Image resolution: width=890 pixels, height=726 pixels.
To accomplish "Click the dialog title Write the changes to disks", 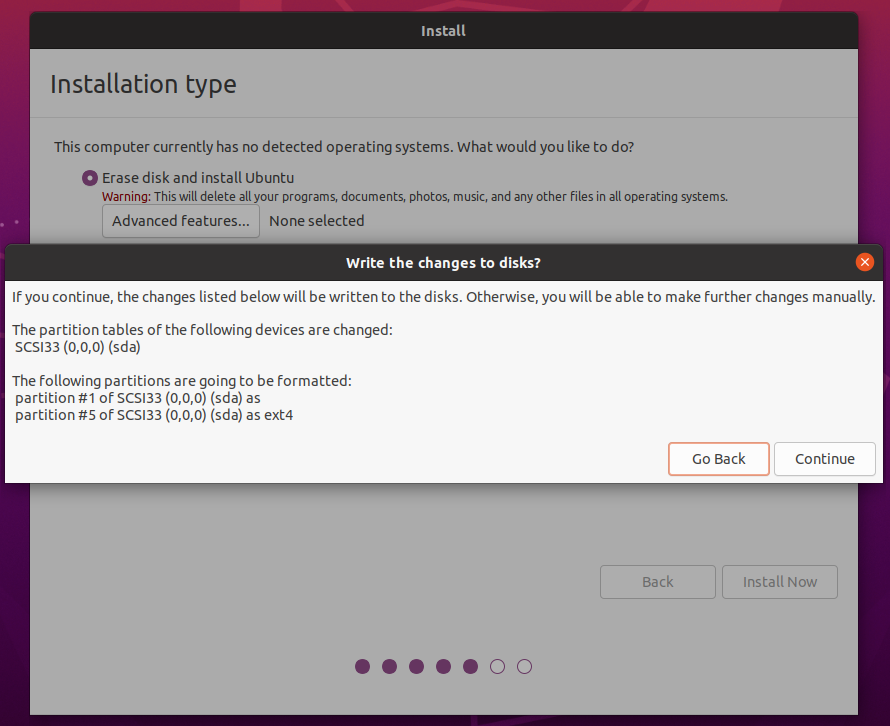I will click(x=443, y=263).
